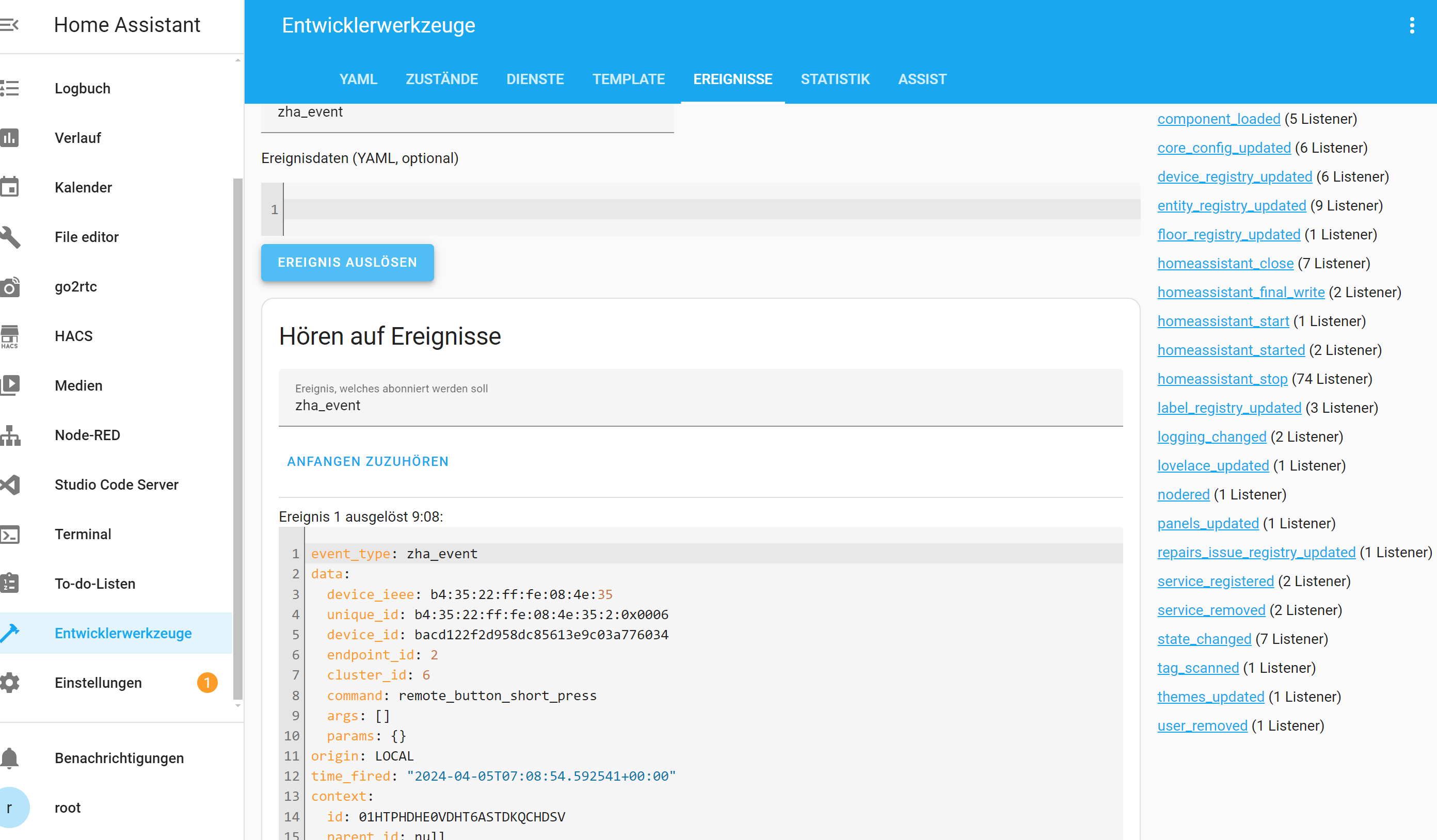
Task: Click ANFANGEN ZUZUHÖREN to start listening
Action: (x=368, y=462)
